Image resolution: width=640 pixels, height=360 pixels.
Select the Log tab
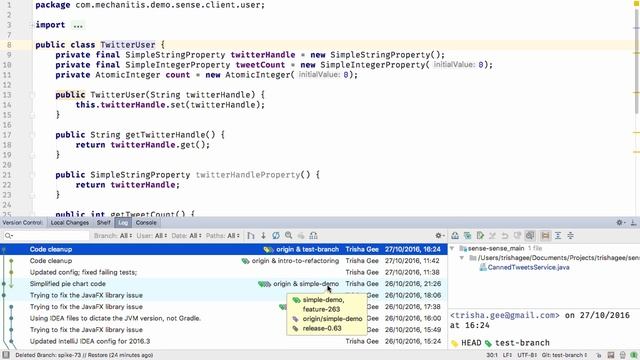(123, 222)
